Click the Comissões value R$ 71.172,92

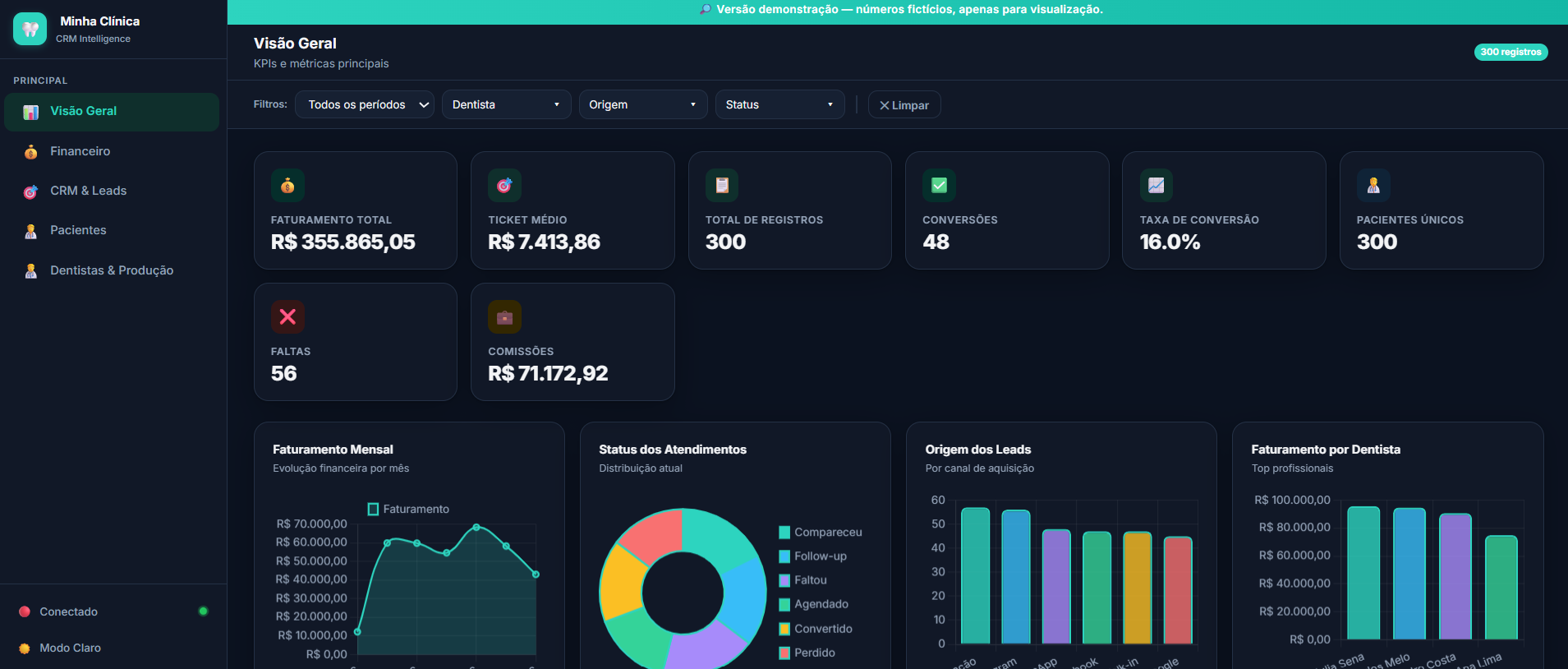(x=548, y=373)
